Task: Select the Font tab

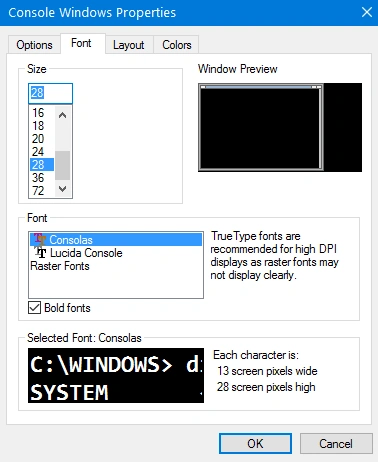Action: [x=82, y=43]
